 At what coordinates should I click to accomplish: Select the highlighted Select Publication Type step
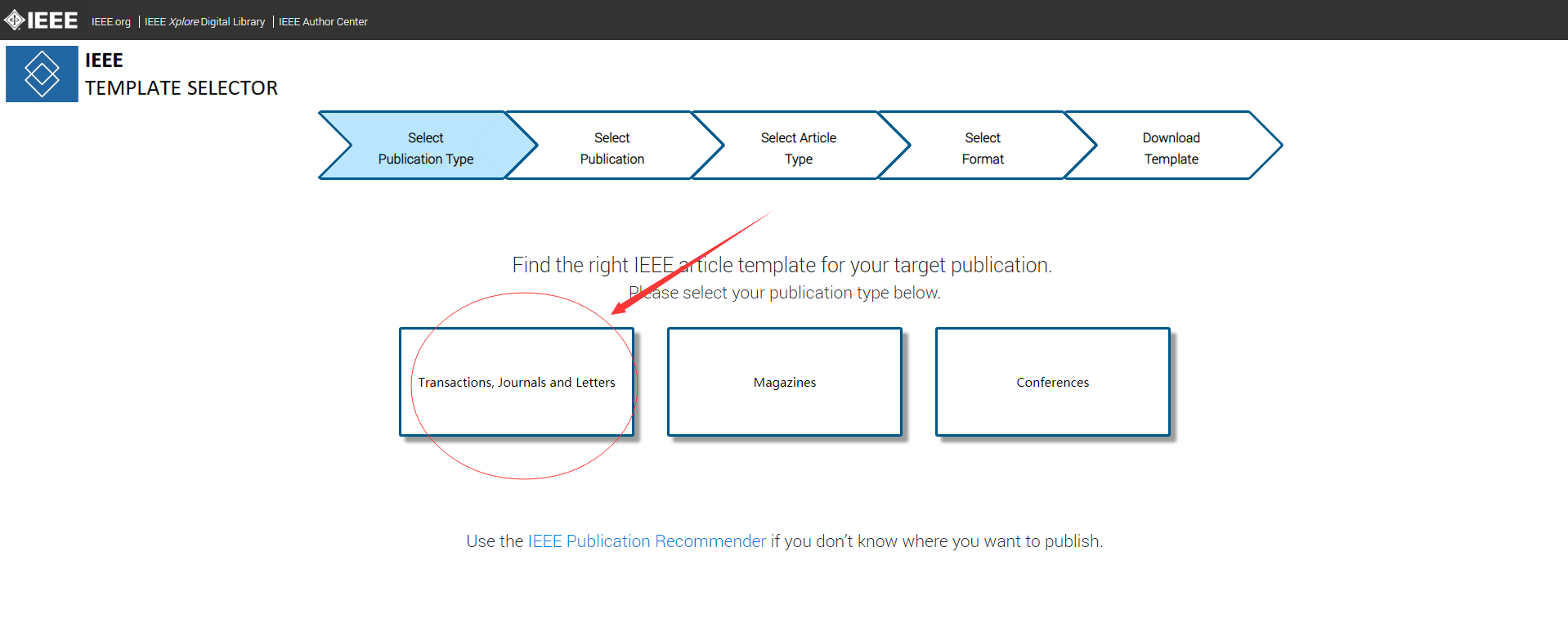(x=426, y=146)
